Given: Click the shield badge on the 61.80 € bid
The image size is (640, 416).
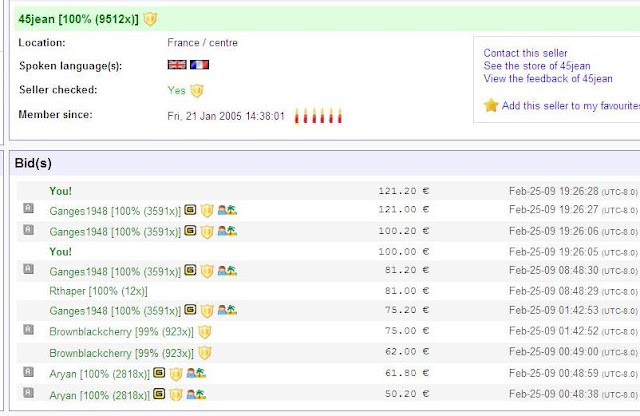Looking at the screenshot, I should (176, 374).
